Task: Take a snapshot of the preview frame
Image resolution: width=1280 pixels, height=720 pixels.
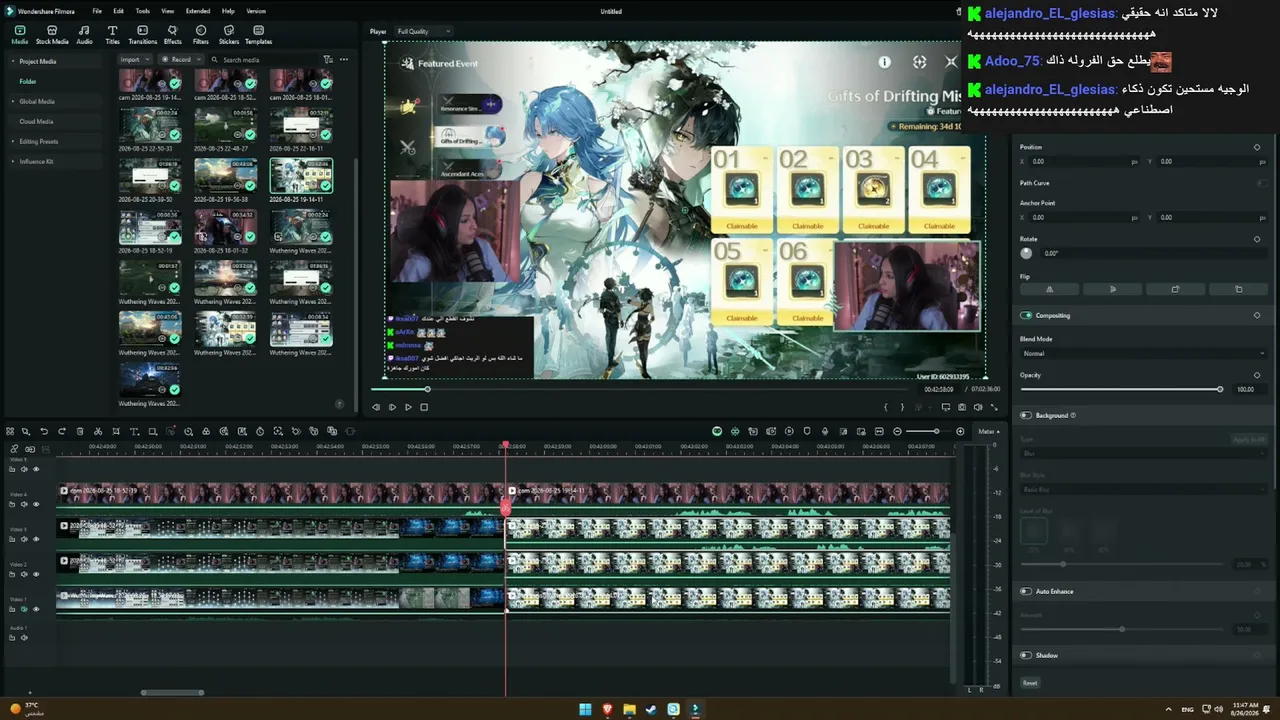Action: click(962, 407)
